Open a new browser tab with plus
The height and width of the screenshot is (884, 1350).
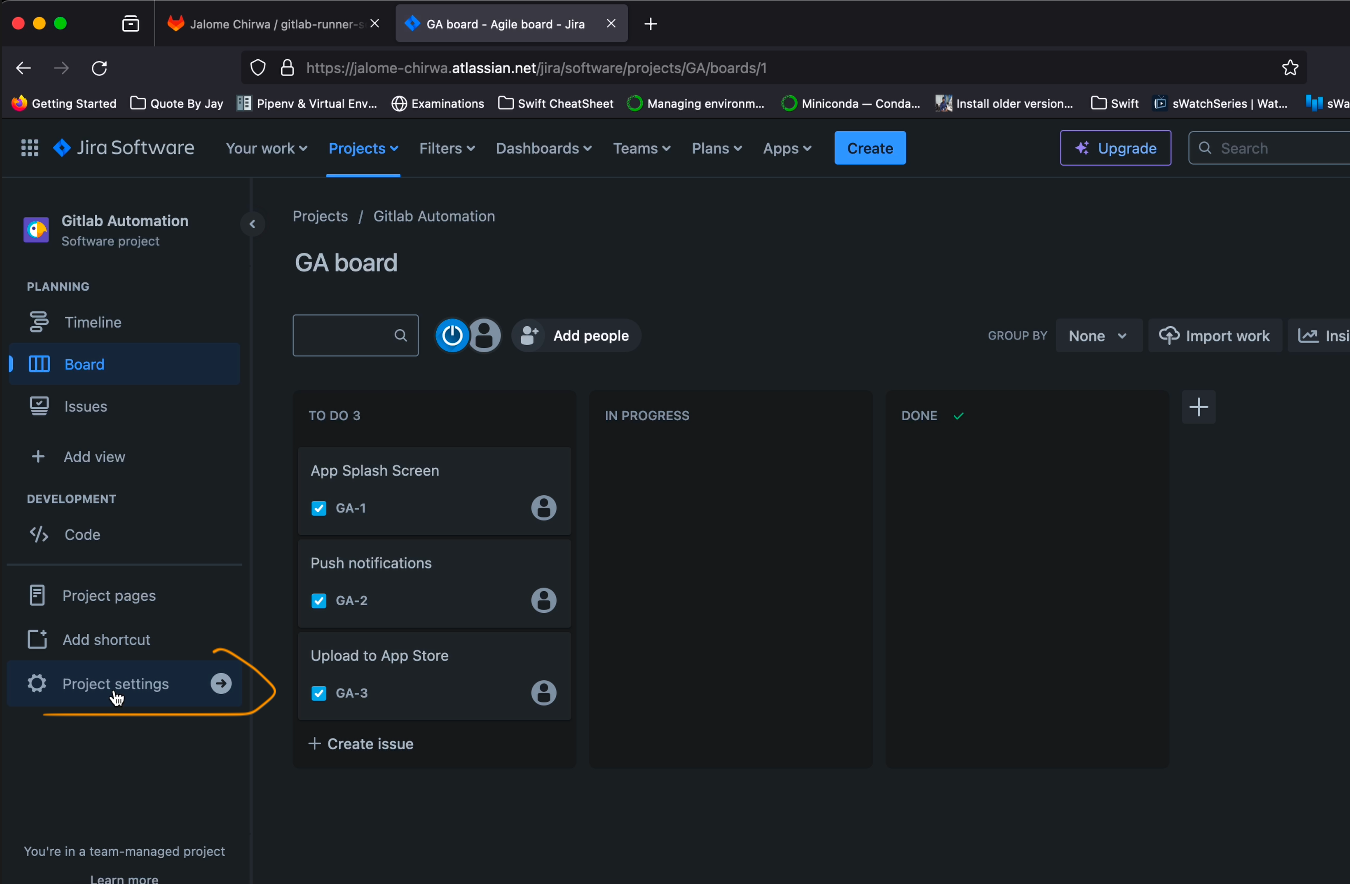tap(651, 24)
